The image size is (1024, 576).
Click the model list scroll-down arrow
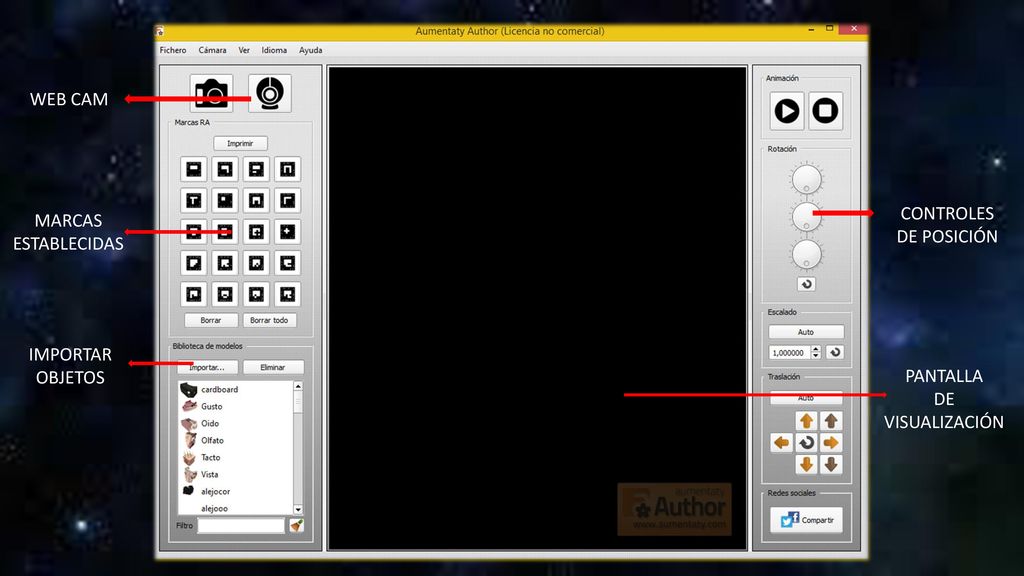point(298,509)
